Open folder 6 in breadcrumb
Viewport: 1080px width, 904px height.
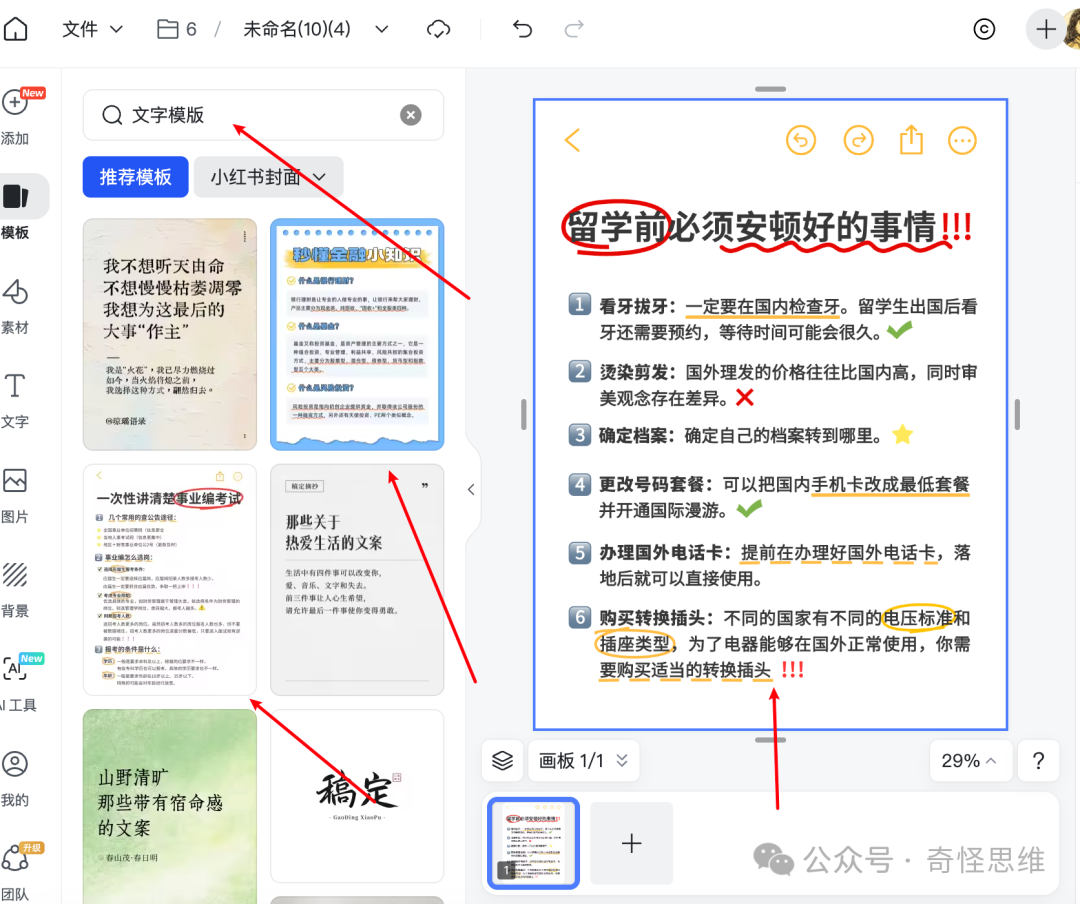point(177,29)
